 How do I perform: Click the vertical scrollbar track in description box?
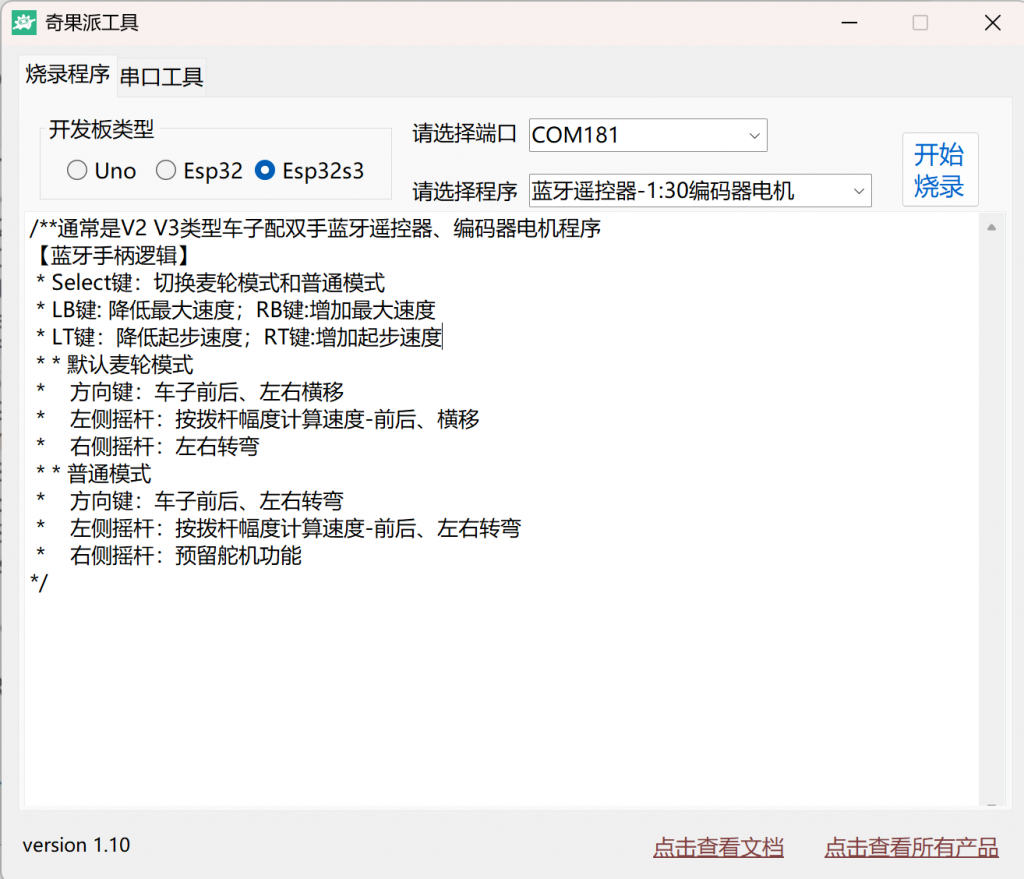[x=991, y=500]
